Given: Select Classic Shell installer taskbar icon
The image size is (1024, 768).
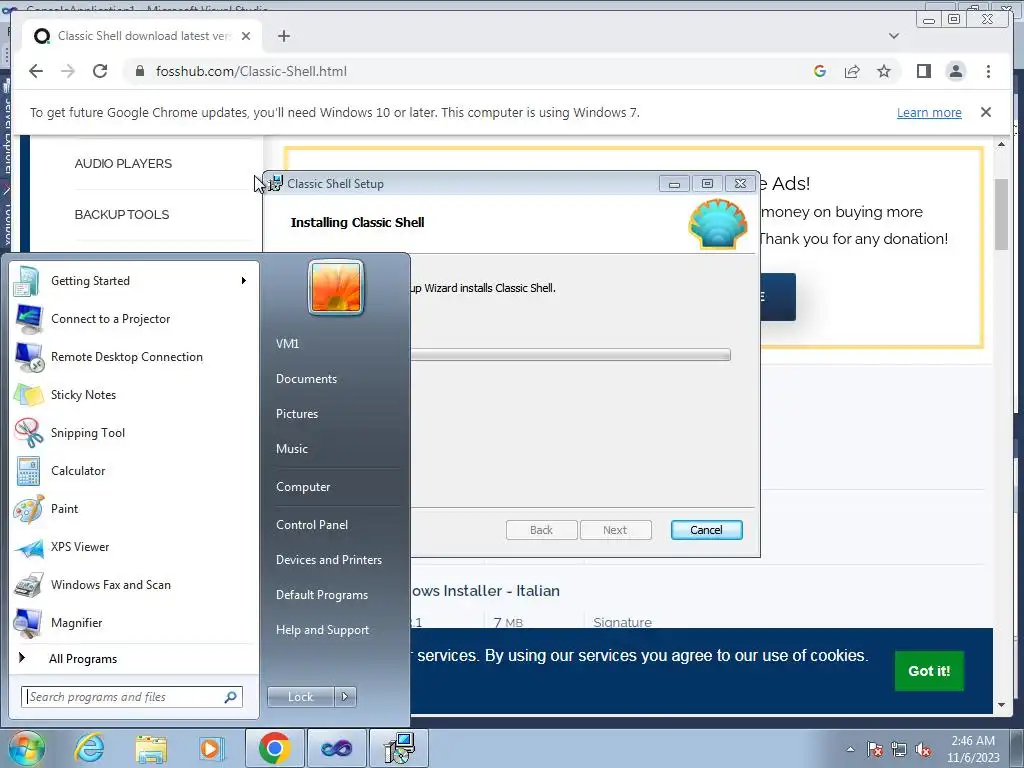Looking at the screenshot, I should (x=399, y=748).
